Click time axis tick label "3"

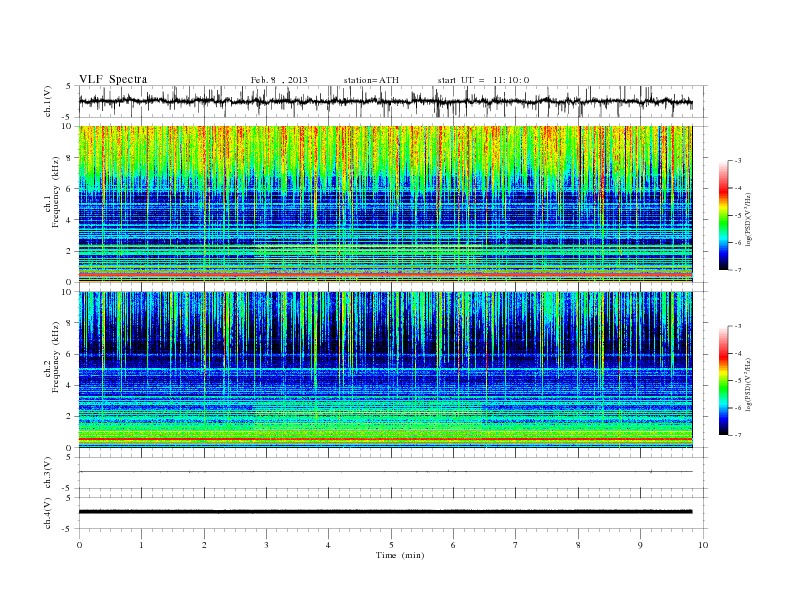[266, 545]
